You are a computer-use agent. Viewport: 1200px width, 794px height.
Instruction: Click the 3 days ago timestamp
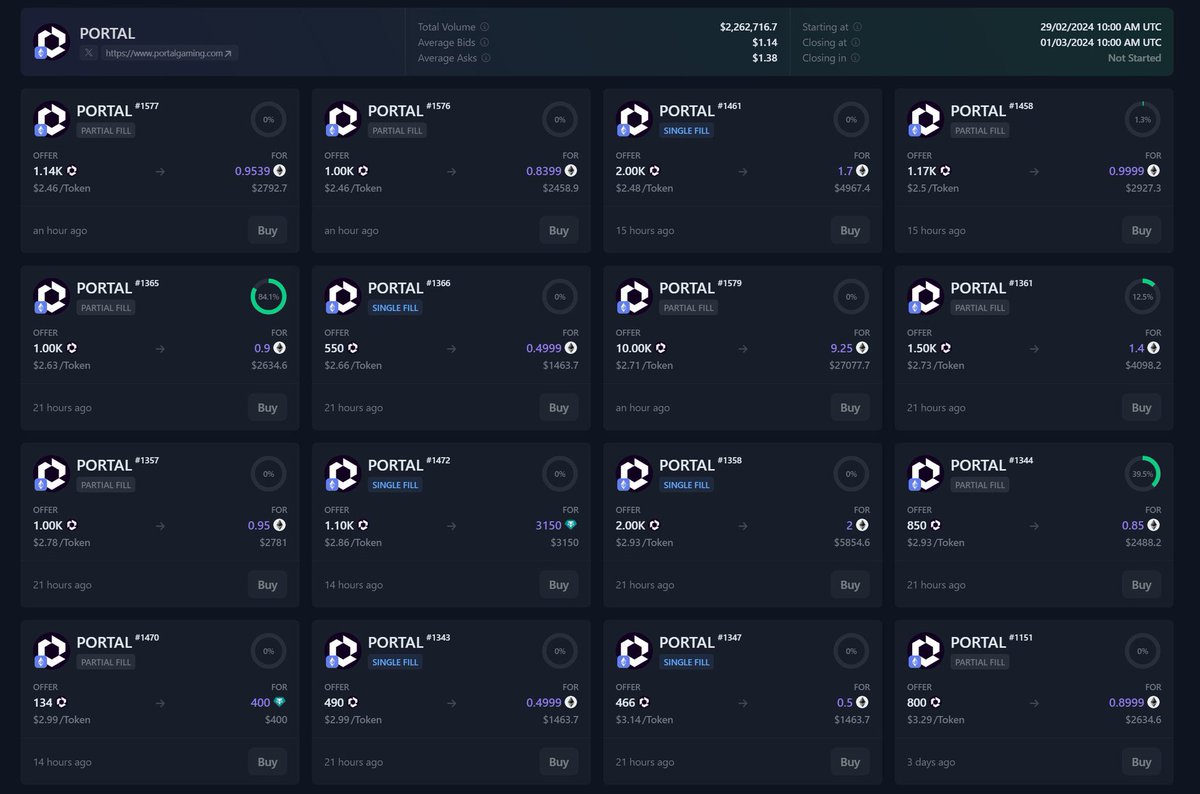tap(931, 762)
